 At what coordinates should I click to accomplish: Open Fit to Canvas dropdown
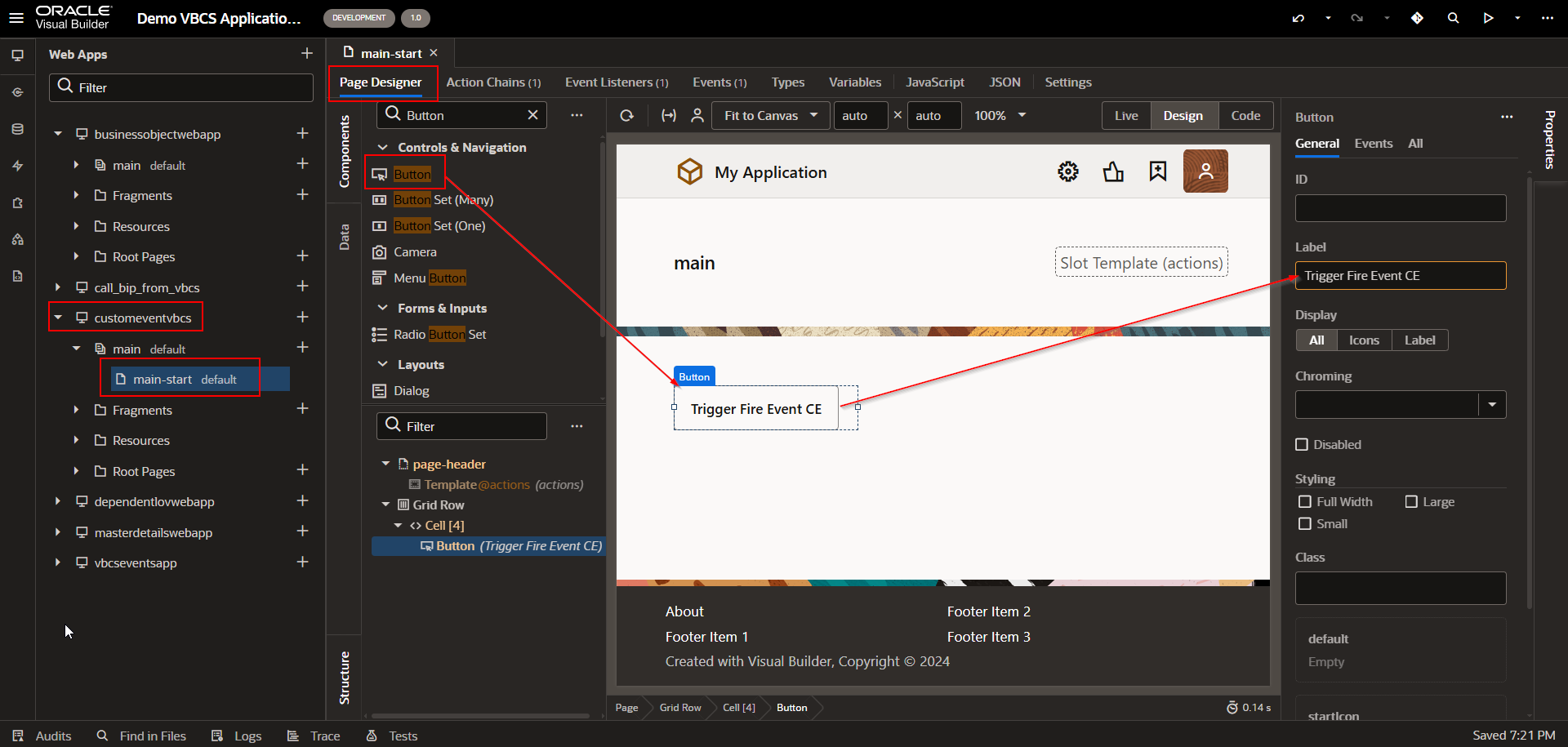click(x=771, y=116)
